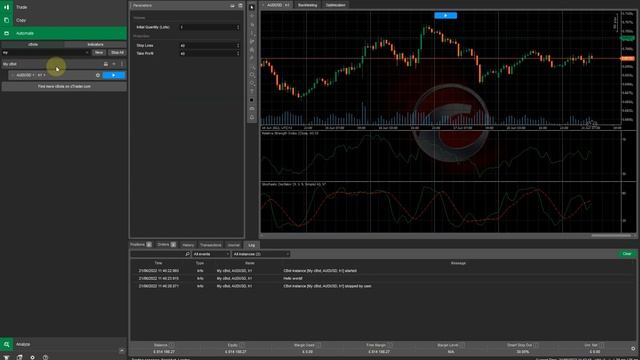Click the build icon on My cBot
This screenshot has height=360, width=640.
106,64
